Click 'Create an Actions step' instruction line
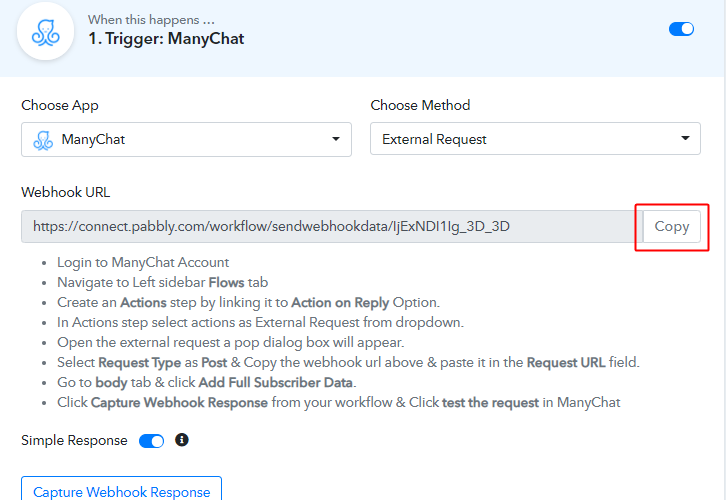The image size is (726, 500). pyautogui.click(x=248, y=302)
